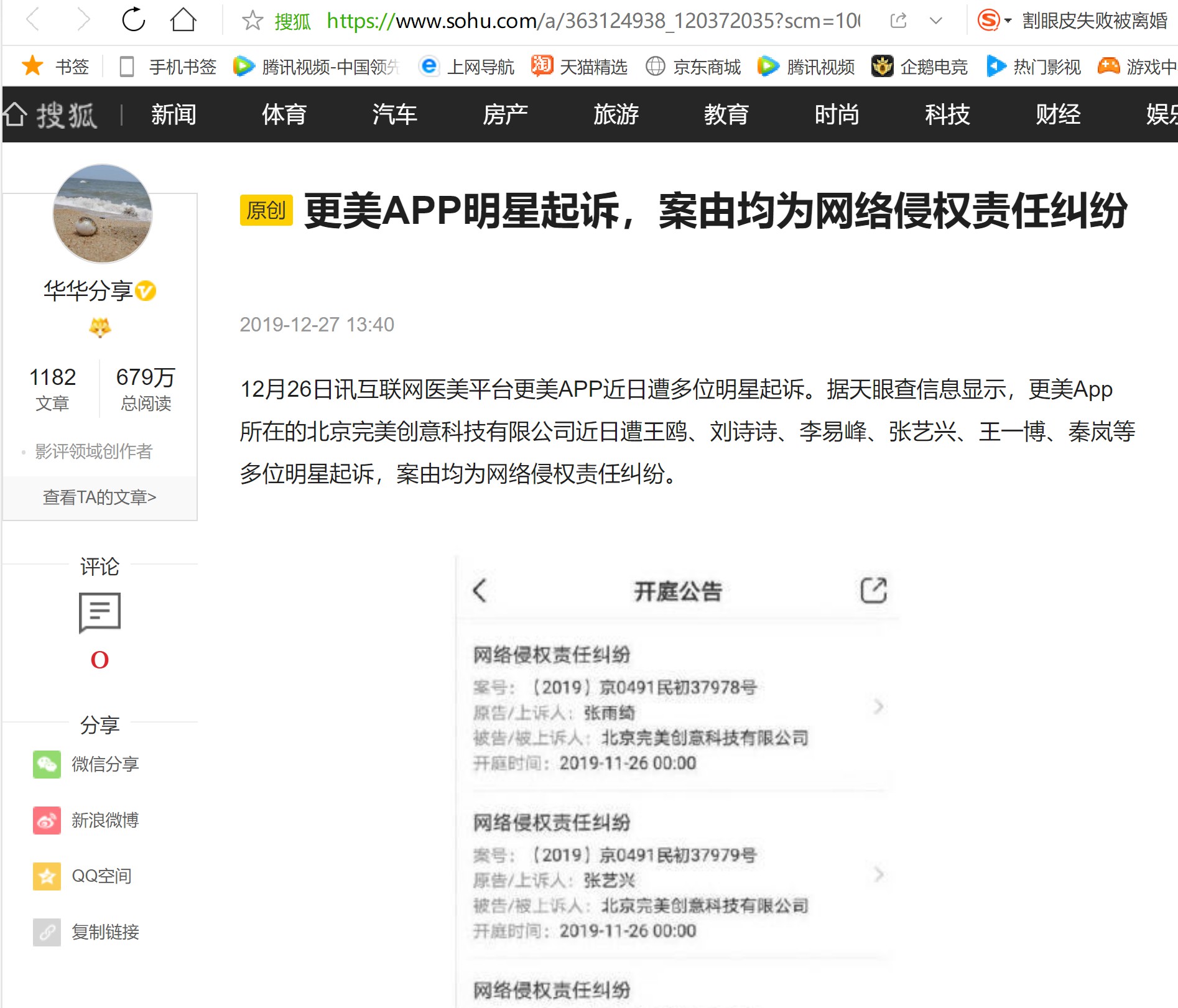The width and height of the screenshot is (1178, 1008).
Task: Open the 时尚 nav tab
Action: point(837,114)
